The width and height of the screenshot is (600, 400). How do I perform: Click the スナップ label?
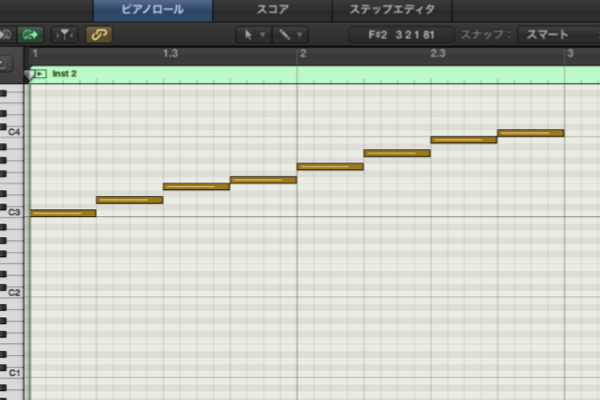click(486, 35)
